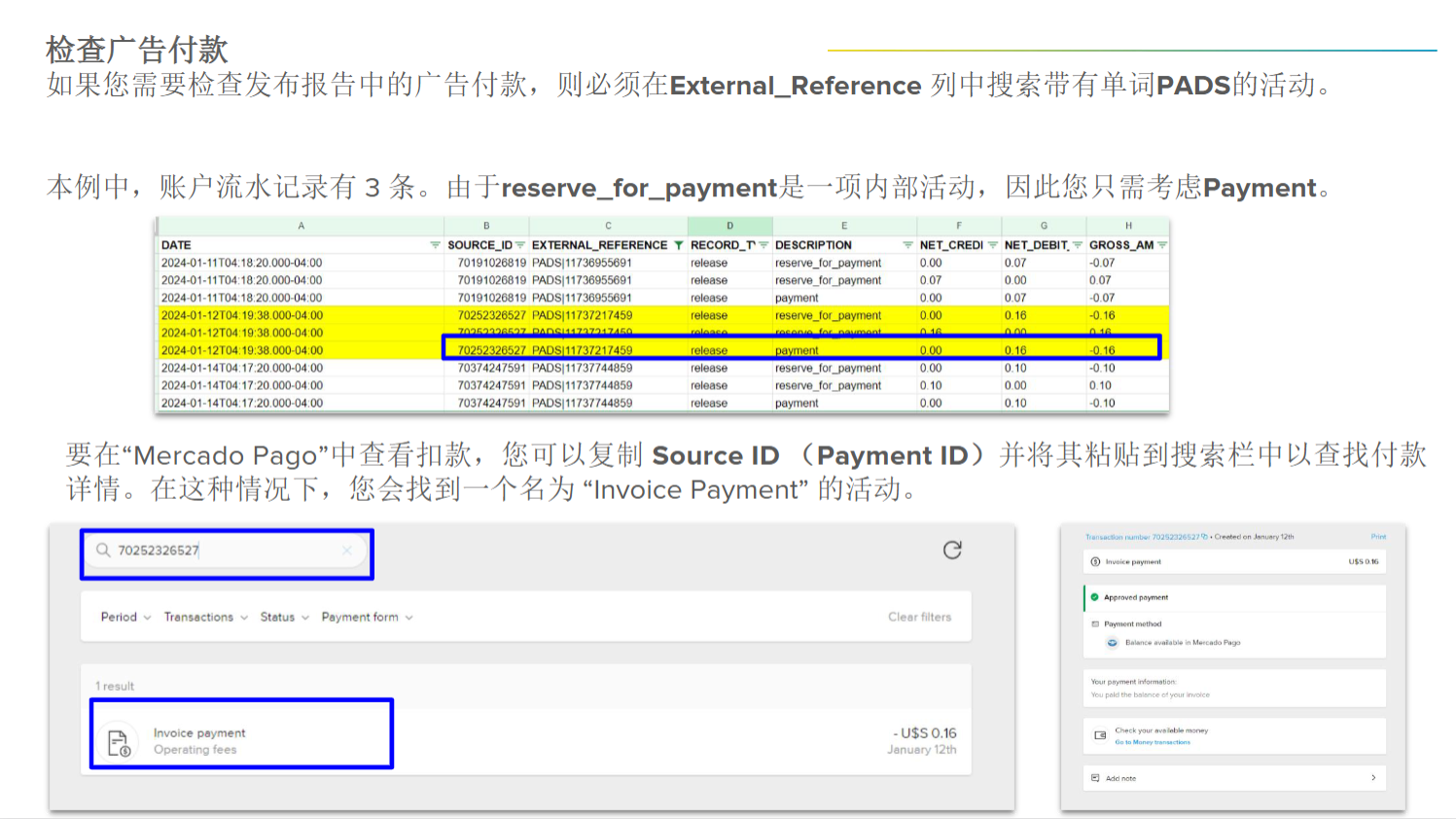Open the Transactions filter dropdown
The width and height of the screenshot is (1456, 819).
[205, 617]
